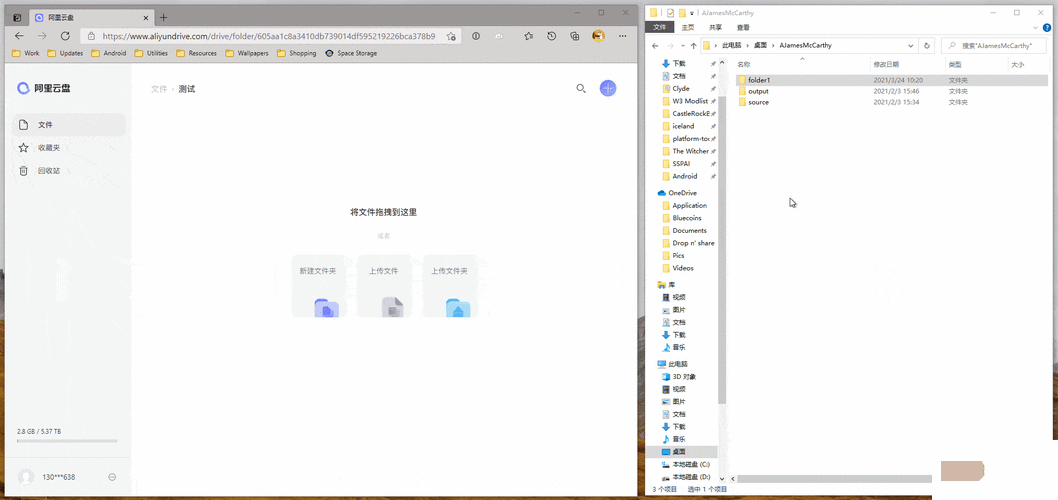This screenshot has width=1058, height=500.
Task: Reload the Aliyun Drive page
Action: pyautogui.click(x=65, y=36)
